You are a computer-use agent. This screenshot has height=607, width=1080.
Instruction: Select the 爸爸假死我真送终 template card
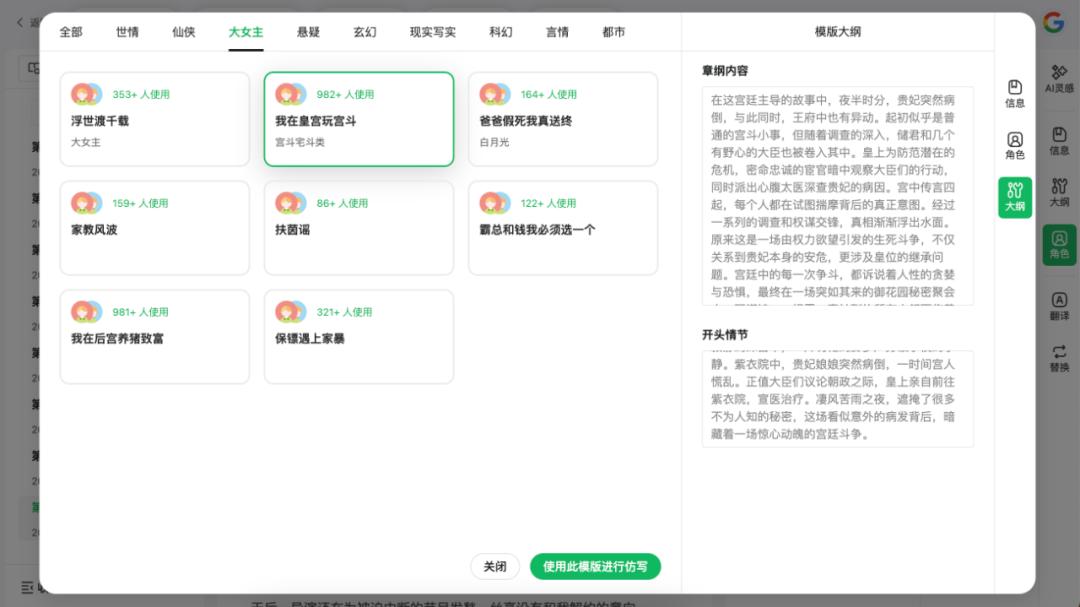[x=563, y=119]
